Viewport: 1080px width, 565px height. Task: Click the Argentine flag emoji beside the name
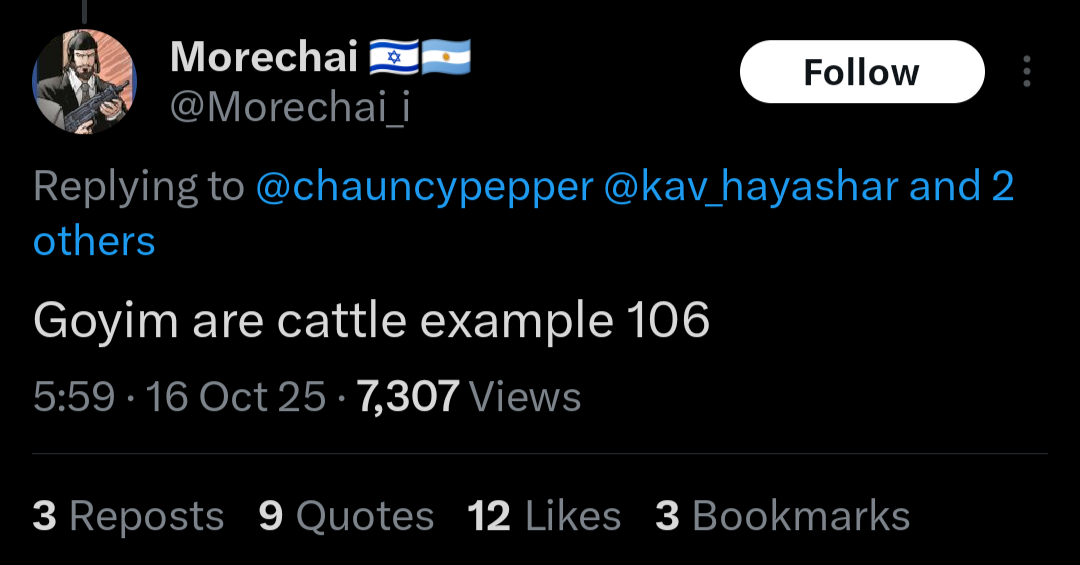click(x=446, y=56)
